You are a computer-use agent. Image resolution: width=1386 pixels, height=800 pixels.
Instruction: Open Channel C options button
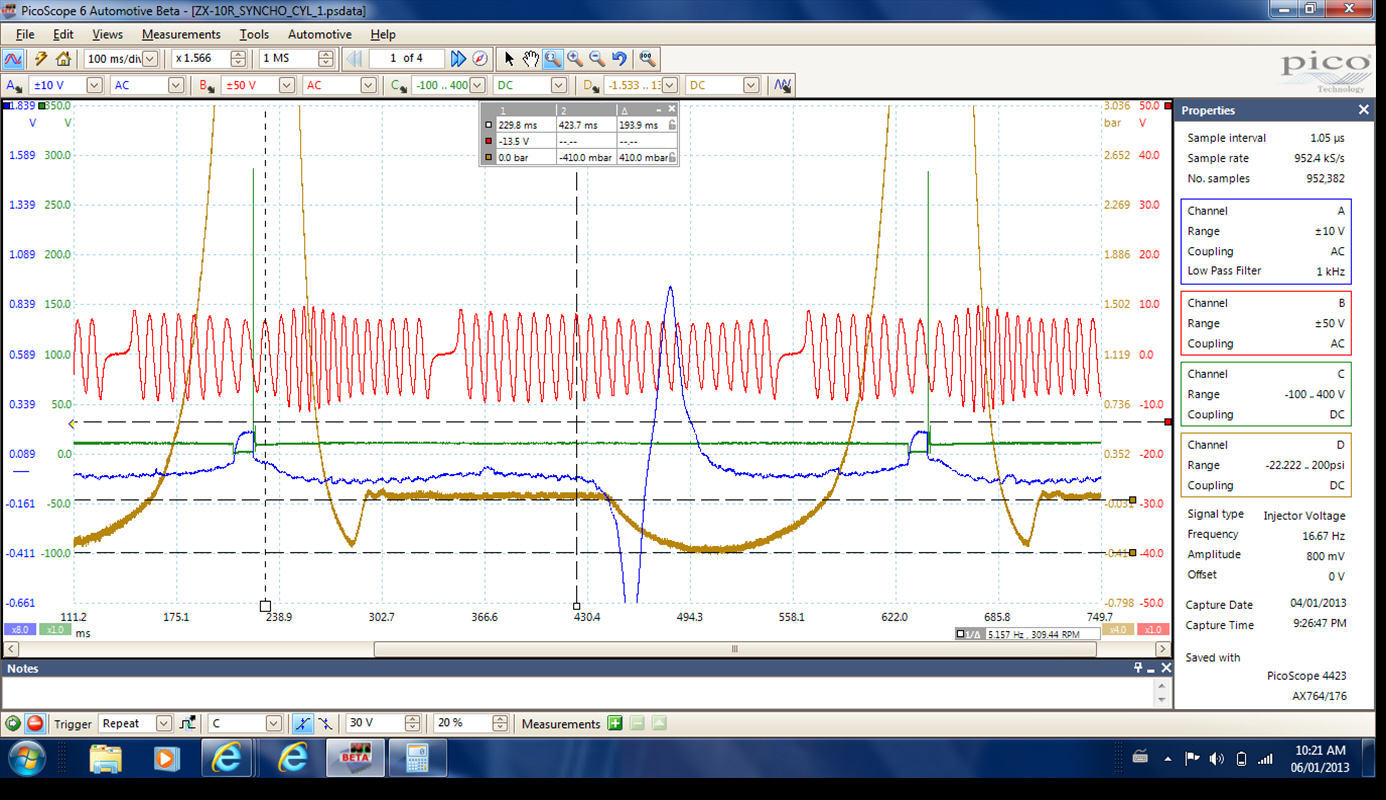pos(398,86)
